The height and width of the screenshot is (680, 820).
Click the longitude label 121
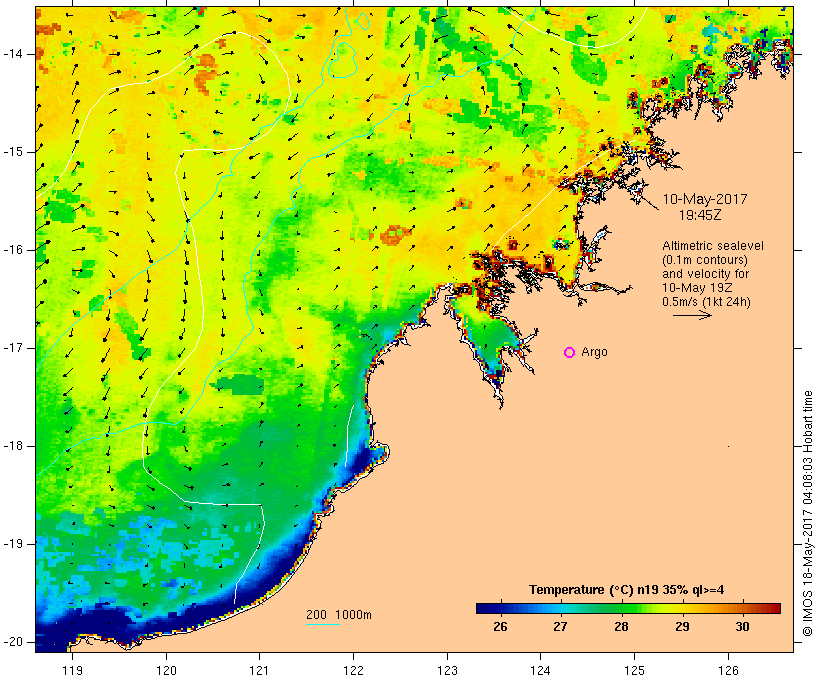coord(259,670)
